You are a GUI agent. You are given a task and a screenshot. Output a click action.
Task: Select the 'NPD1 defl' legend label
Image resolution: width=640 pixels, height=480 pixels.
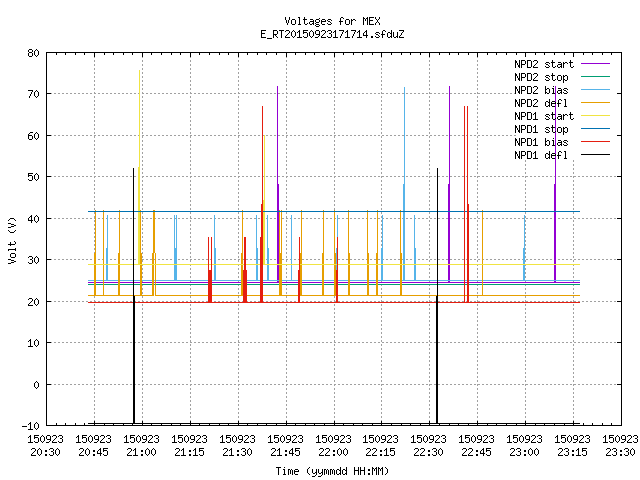541,156
